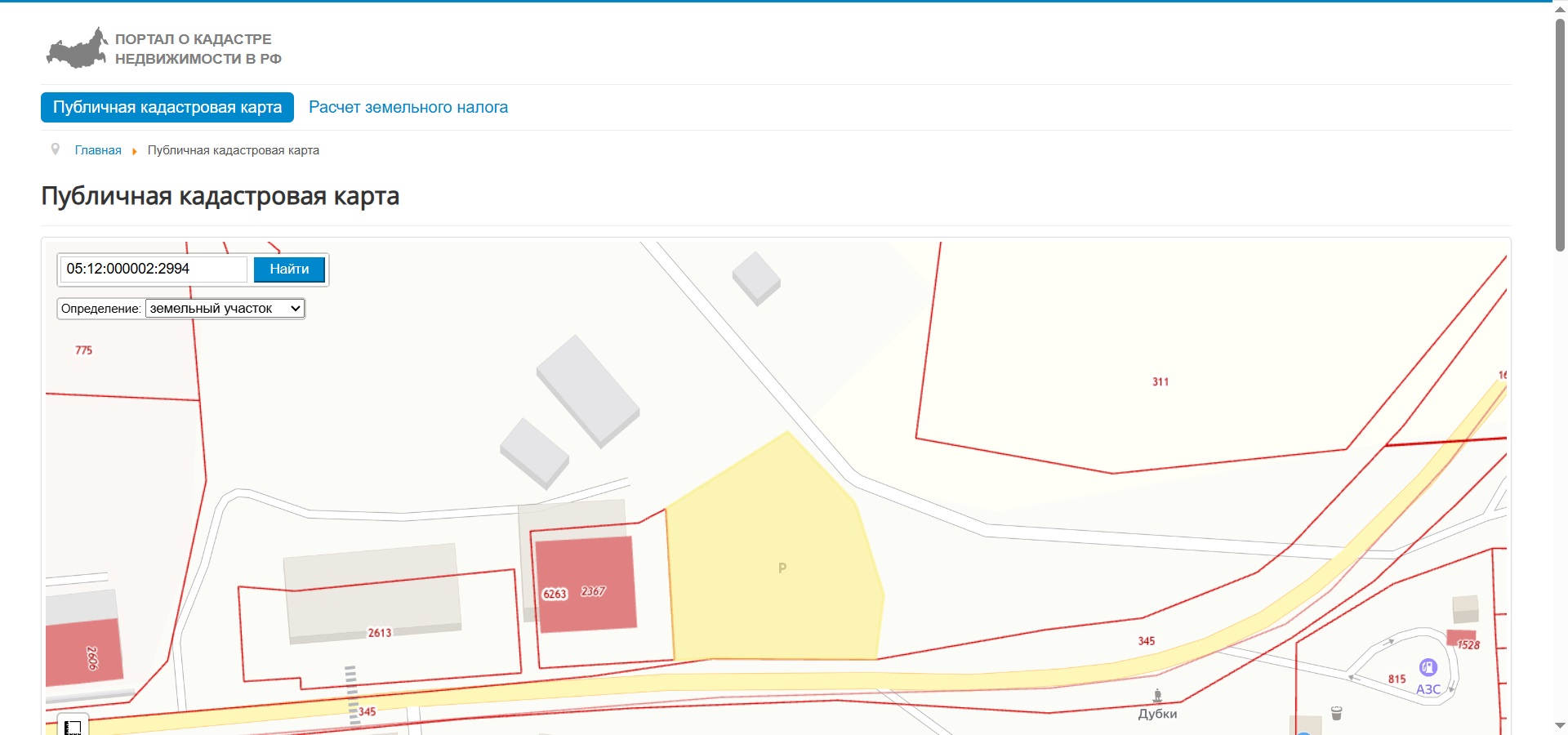The height and width of the screenshot is (735, 1568).
Task: Click the 345 label near crosswalk
Action: click(x=367, y=712)
